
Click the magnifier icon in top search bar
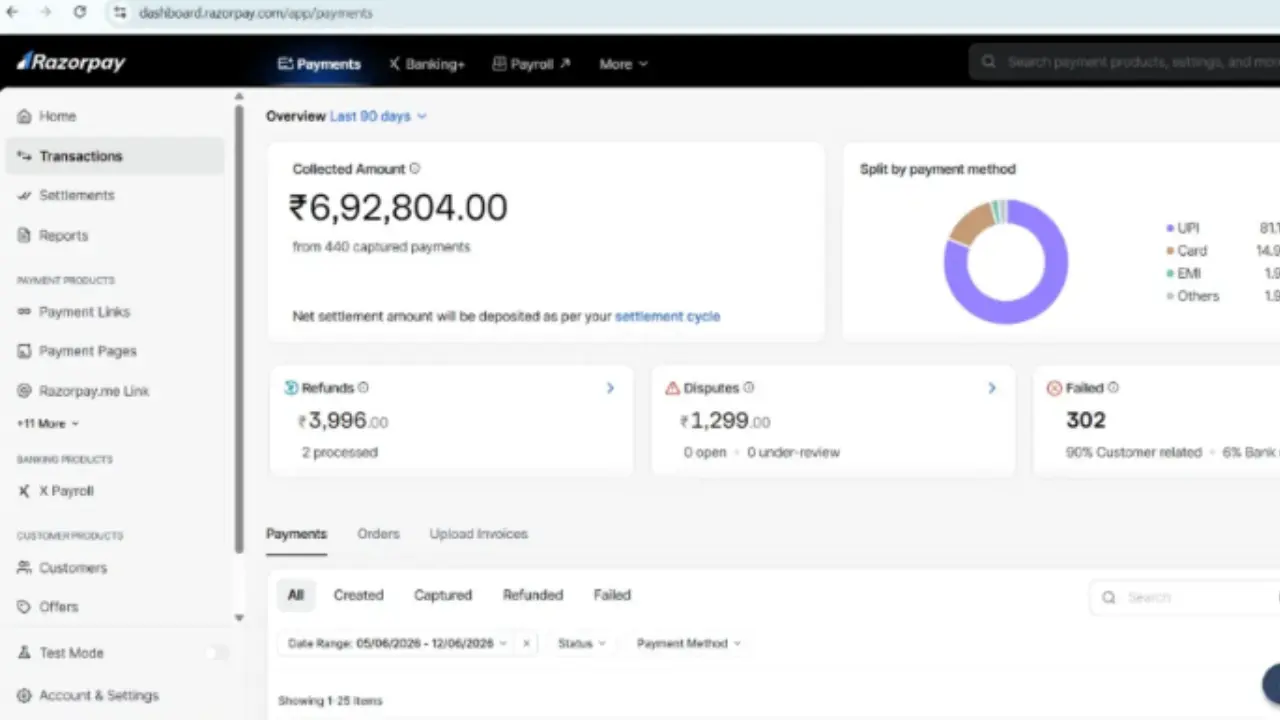(988, 62)
